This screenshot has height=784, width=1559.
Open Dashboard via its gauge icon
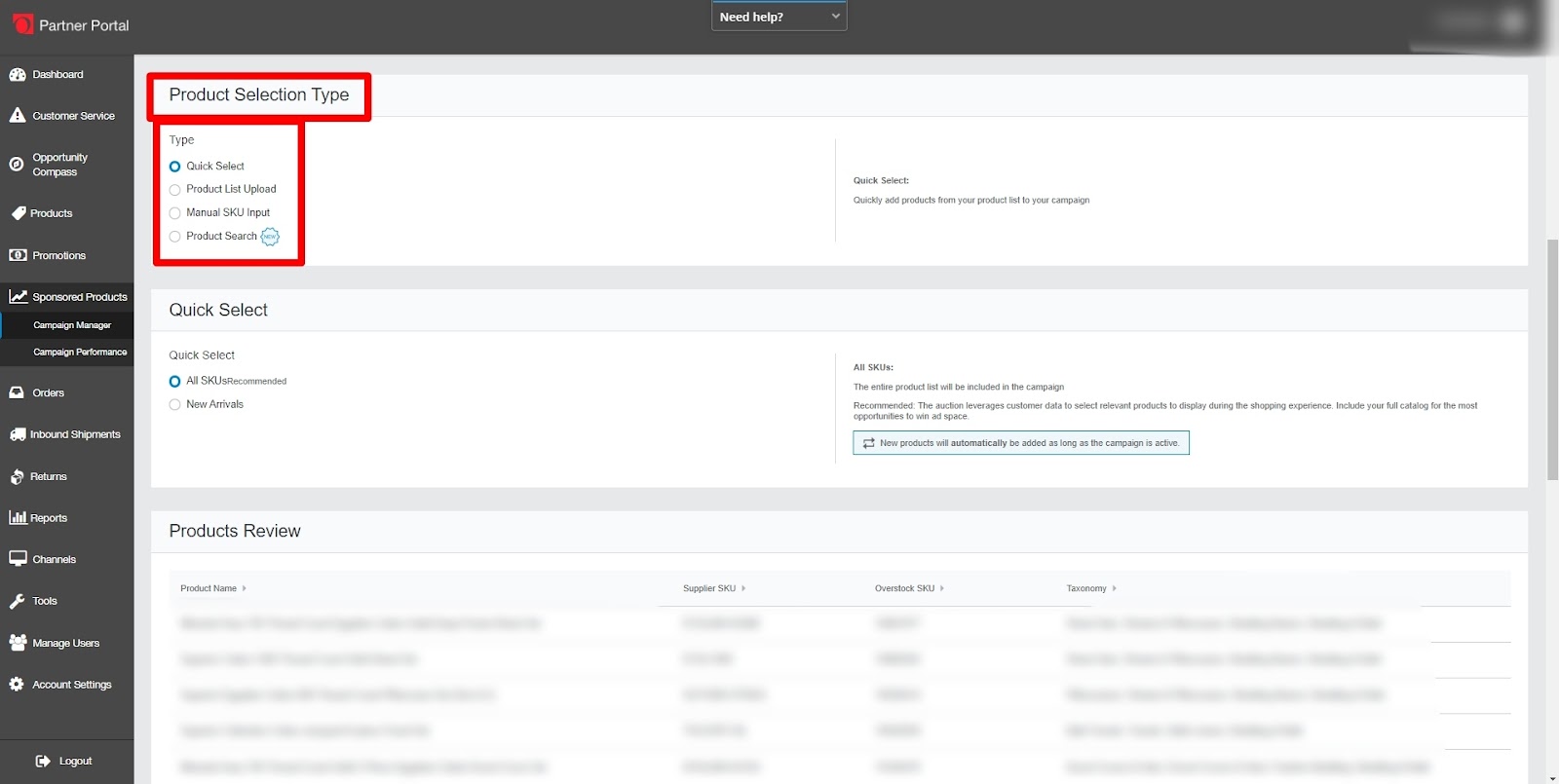coord(18,74)
